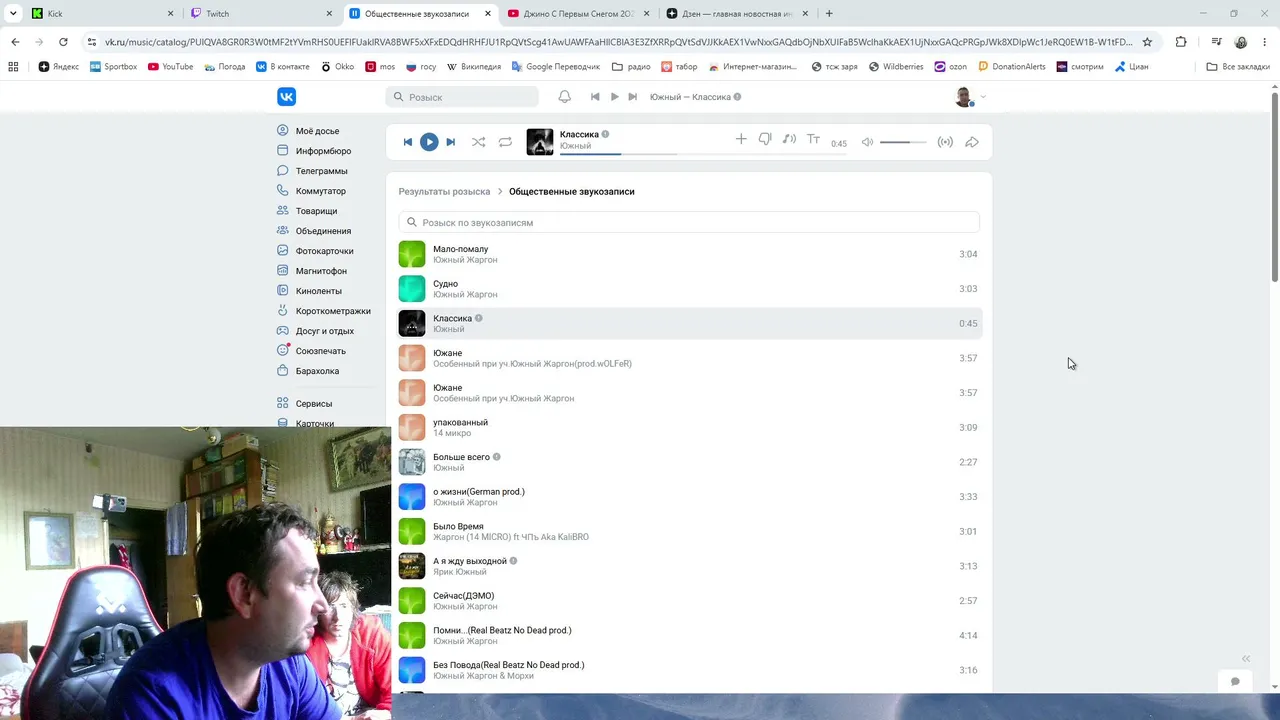Toggle shuffle mode in player
Screen dimensions: 1280x720
point(478,142)
